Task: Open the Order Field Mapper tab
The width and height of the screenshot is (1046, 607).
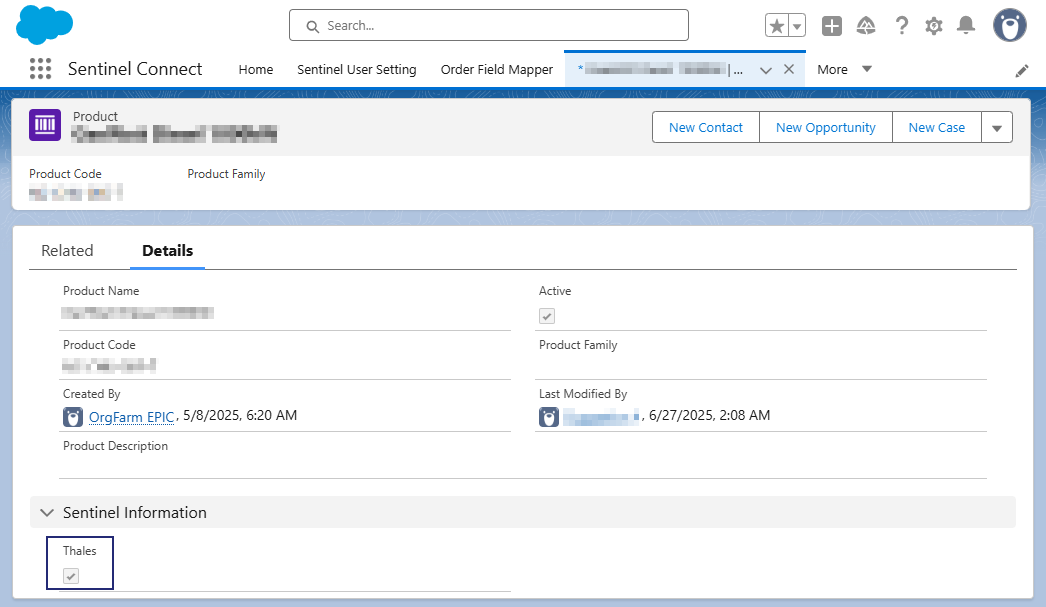Action: coord(496,69)
